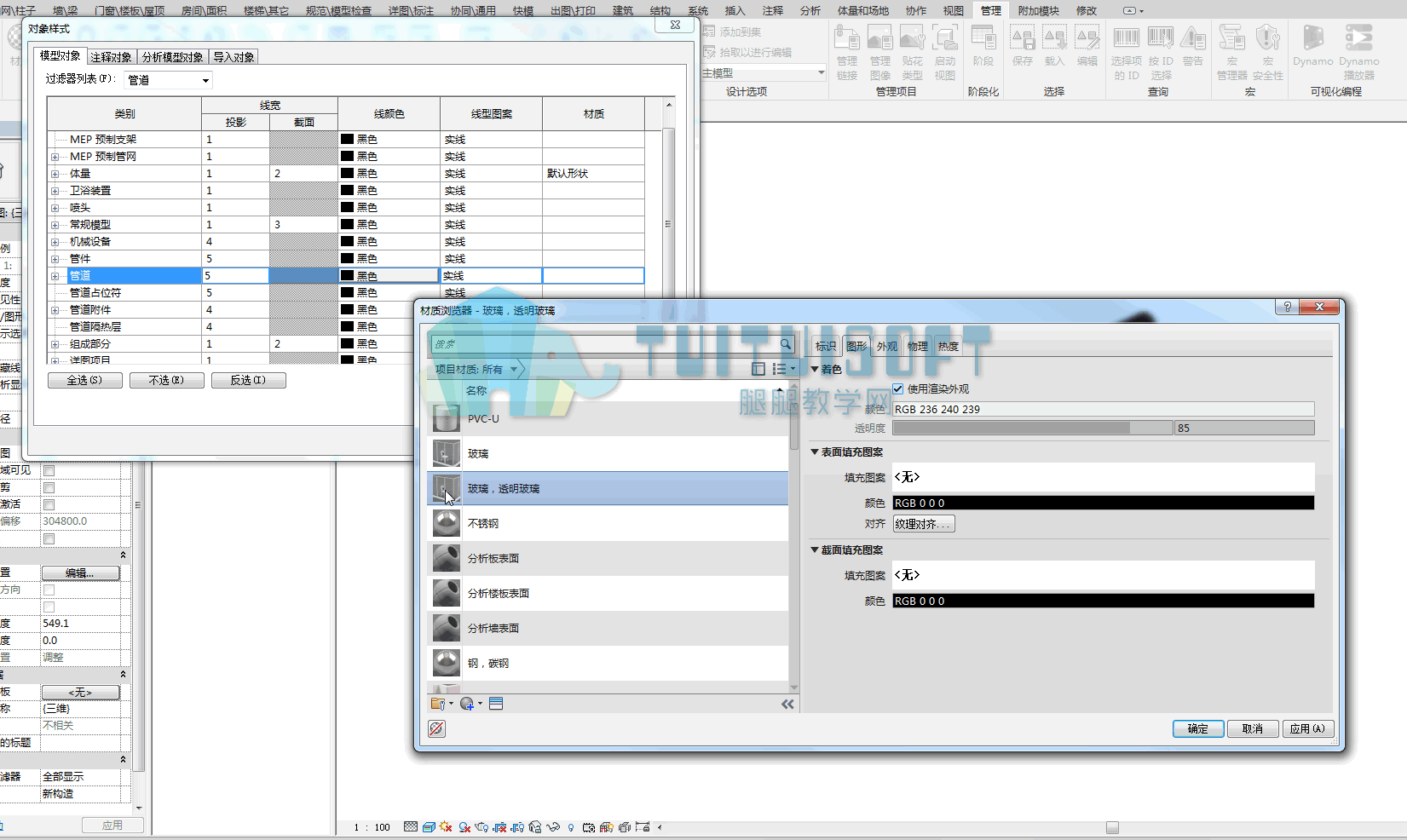
Task: Click the visual style icon in view bar
Action: coord(429,826)
